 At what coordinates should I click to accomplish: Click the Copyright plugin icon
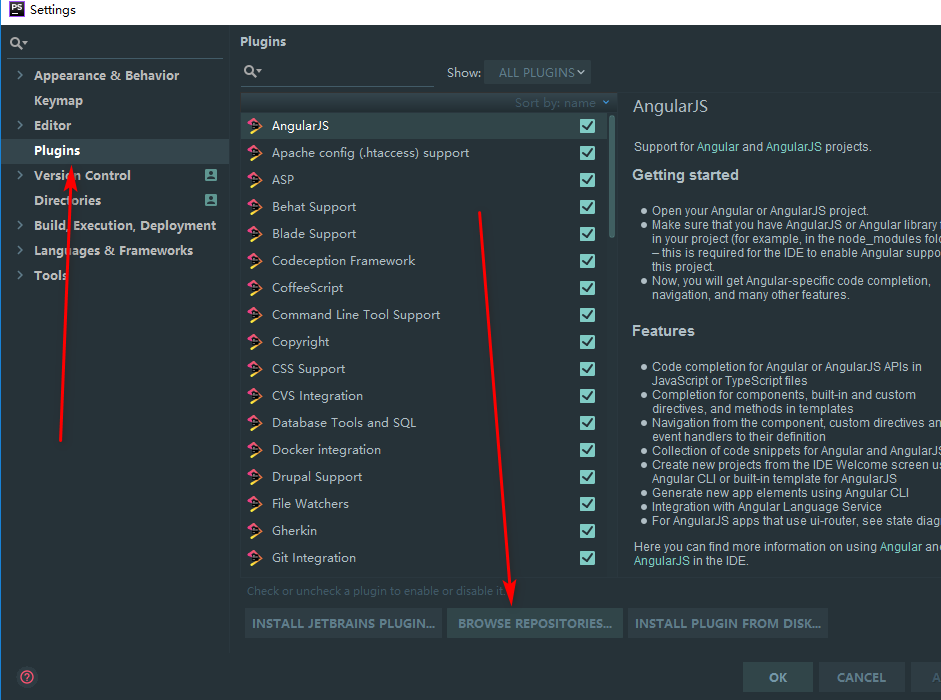click(255, 342)
